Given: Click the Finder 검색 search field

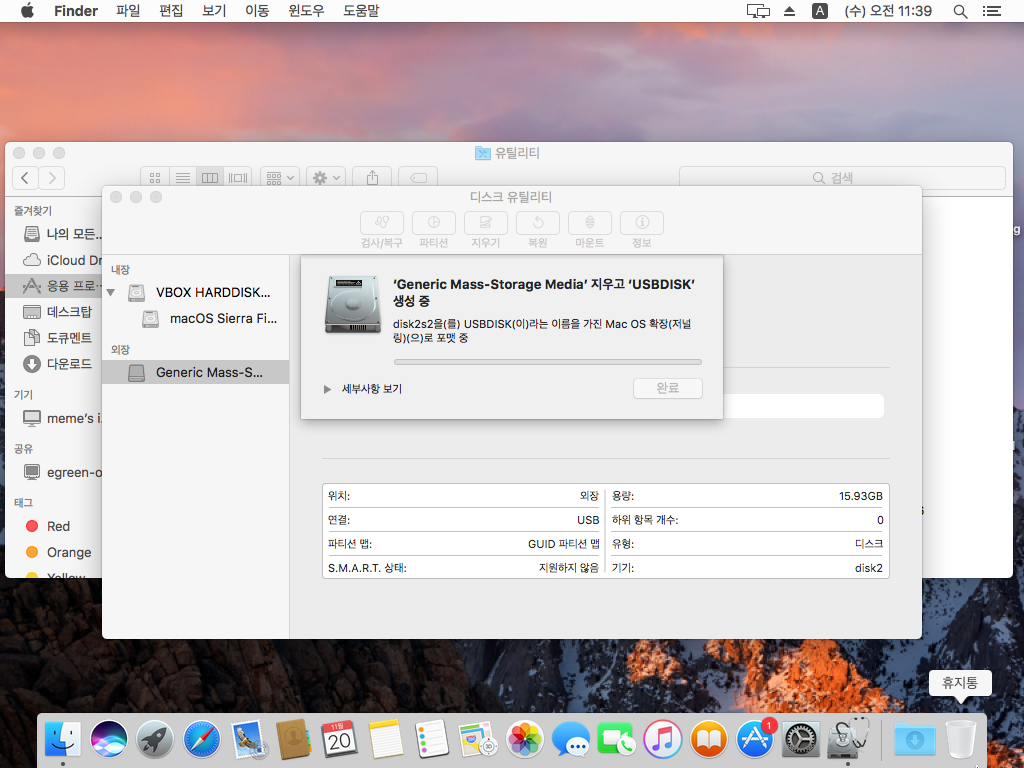Looking at the screenshot, I should coord(842,178).
